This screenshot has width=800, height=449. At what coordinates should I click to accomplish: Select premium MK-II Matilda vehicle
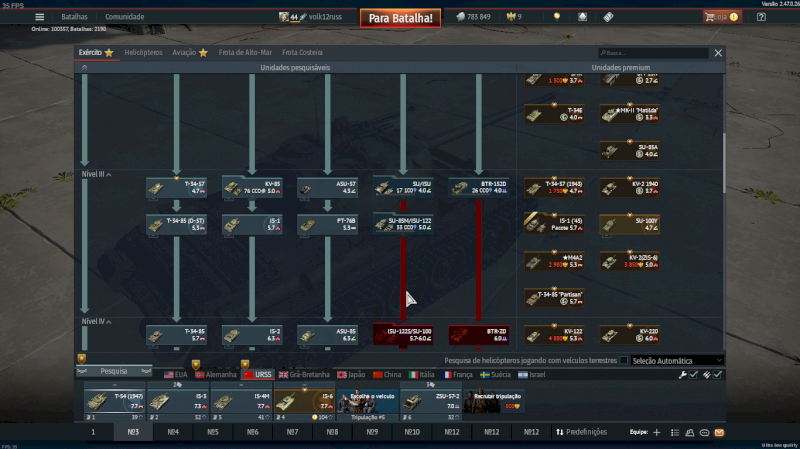coord(630,114)
